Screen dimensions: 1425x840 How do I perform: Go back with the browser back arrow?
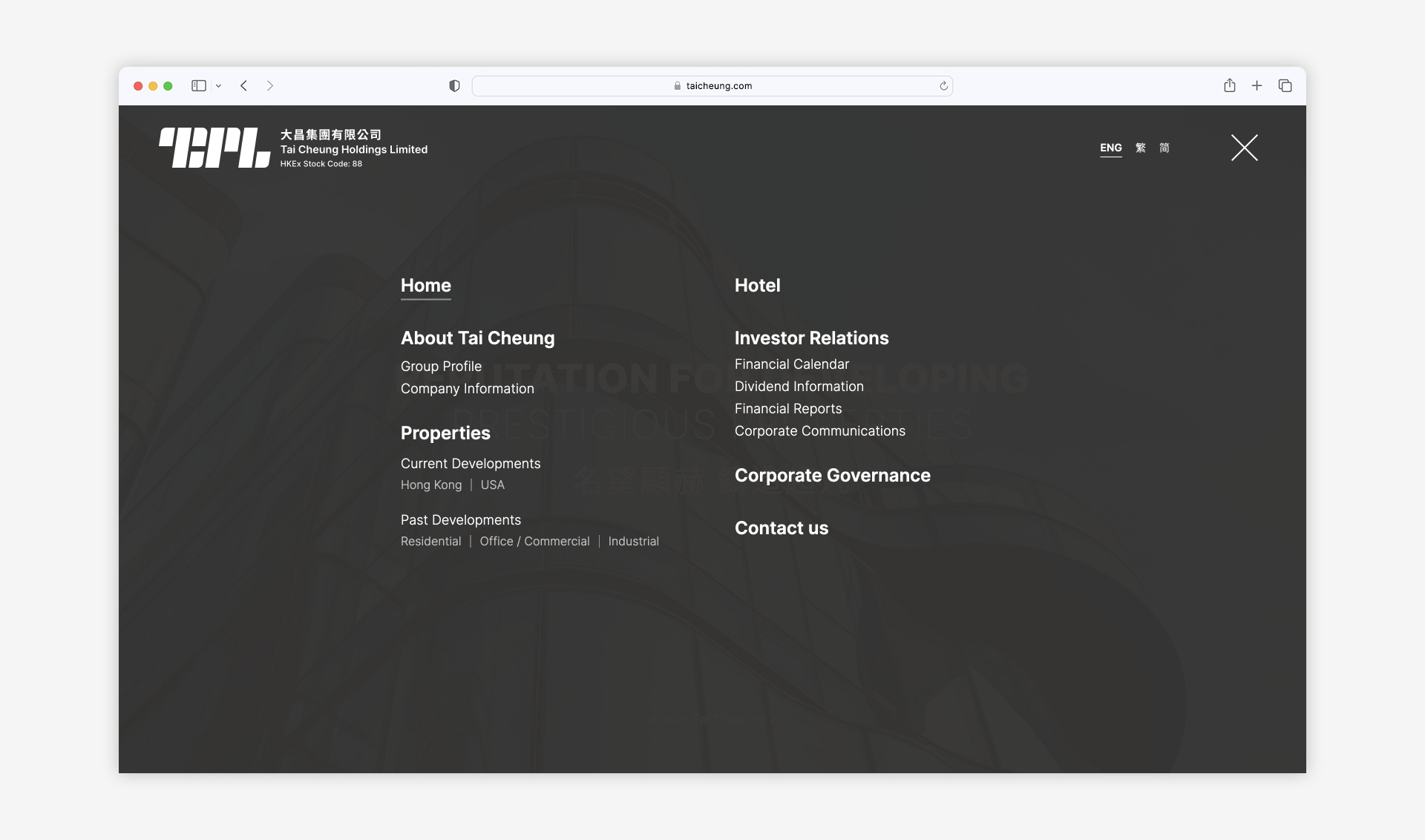243,86
